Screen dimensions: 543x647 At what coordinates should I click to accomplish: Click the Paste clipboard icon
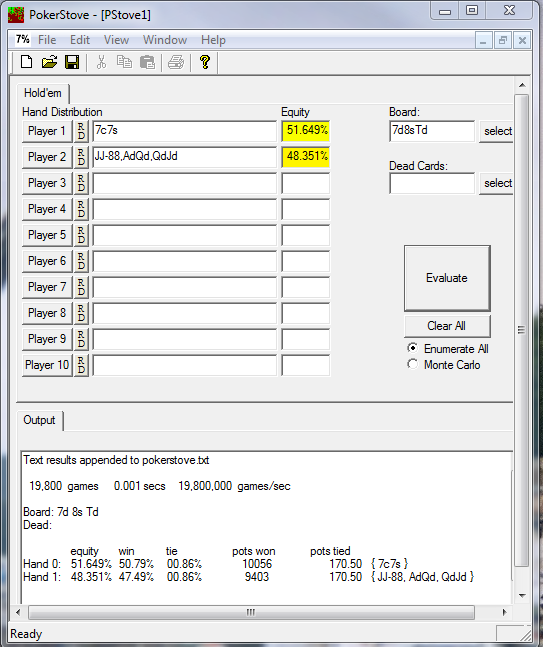point(147,62)
